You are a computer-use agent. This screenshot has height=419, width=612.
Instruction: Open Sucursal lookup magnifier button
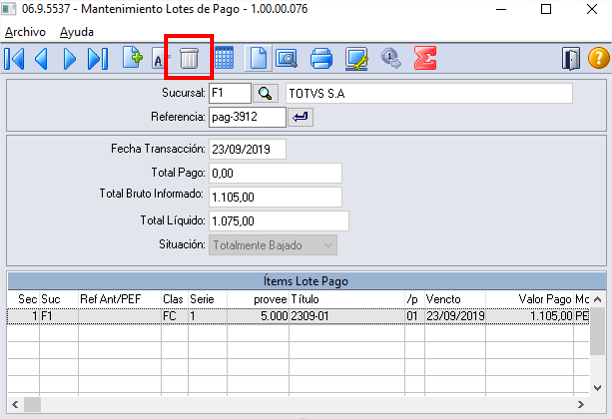coord(265,94)
